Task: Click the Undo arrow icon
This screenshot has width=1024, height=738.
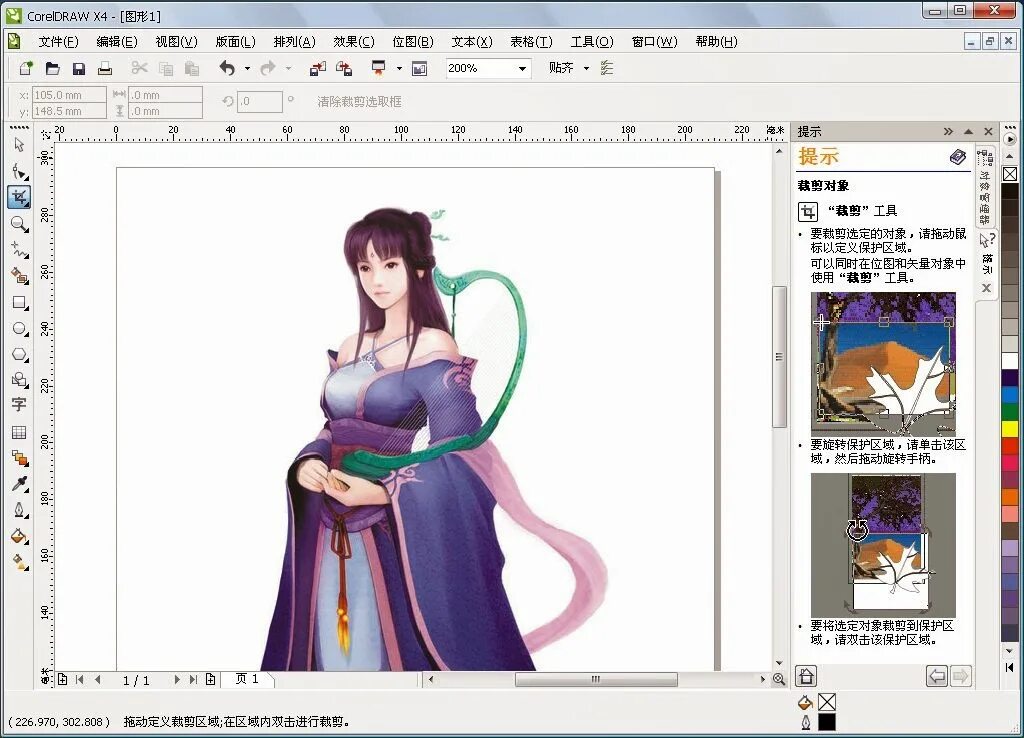Action: tap(227, 68)
